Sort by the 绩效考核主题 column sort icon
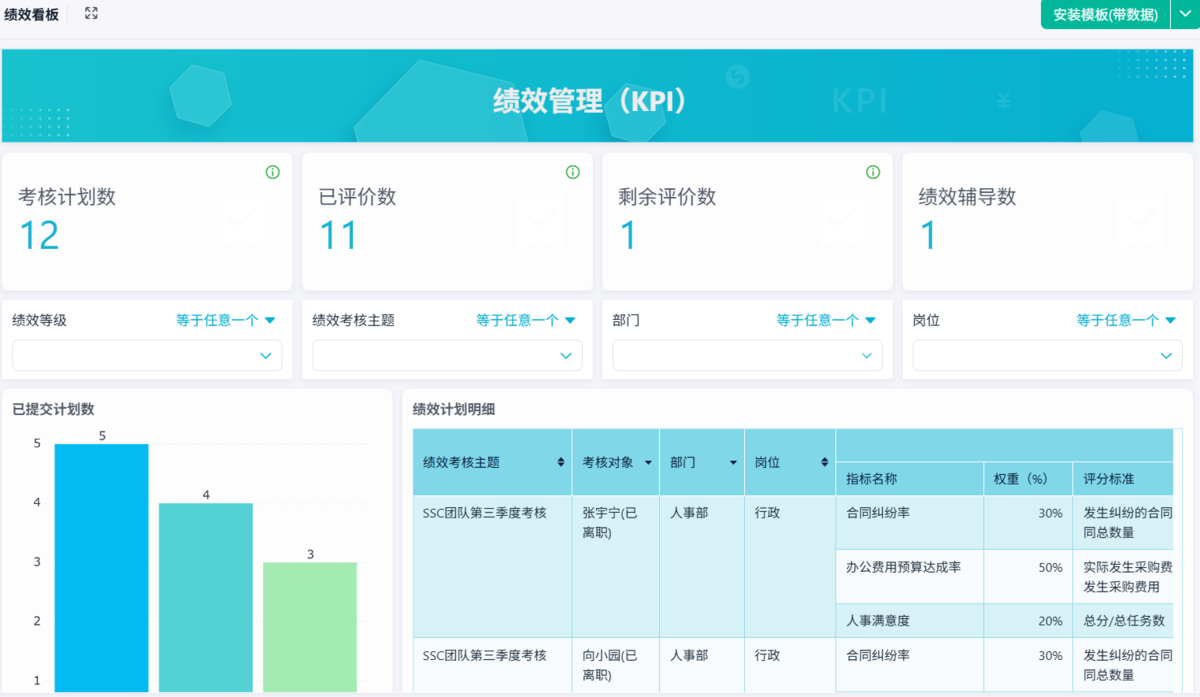Viewport: 1200px width, 697px height. pyautogui.click(x=561, y=462)
